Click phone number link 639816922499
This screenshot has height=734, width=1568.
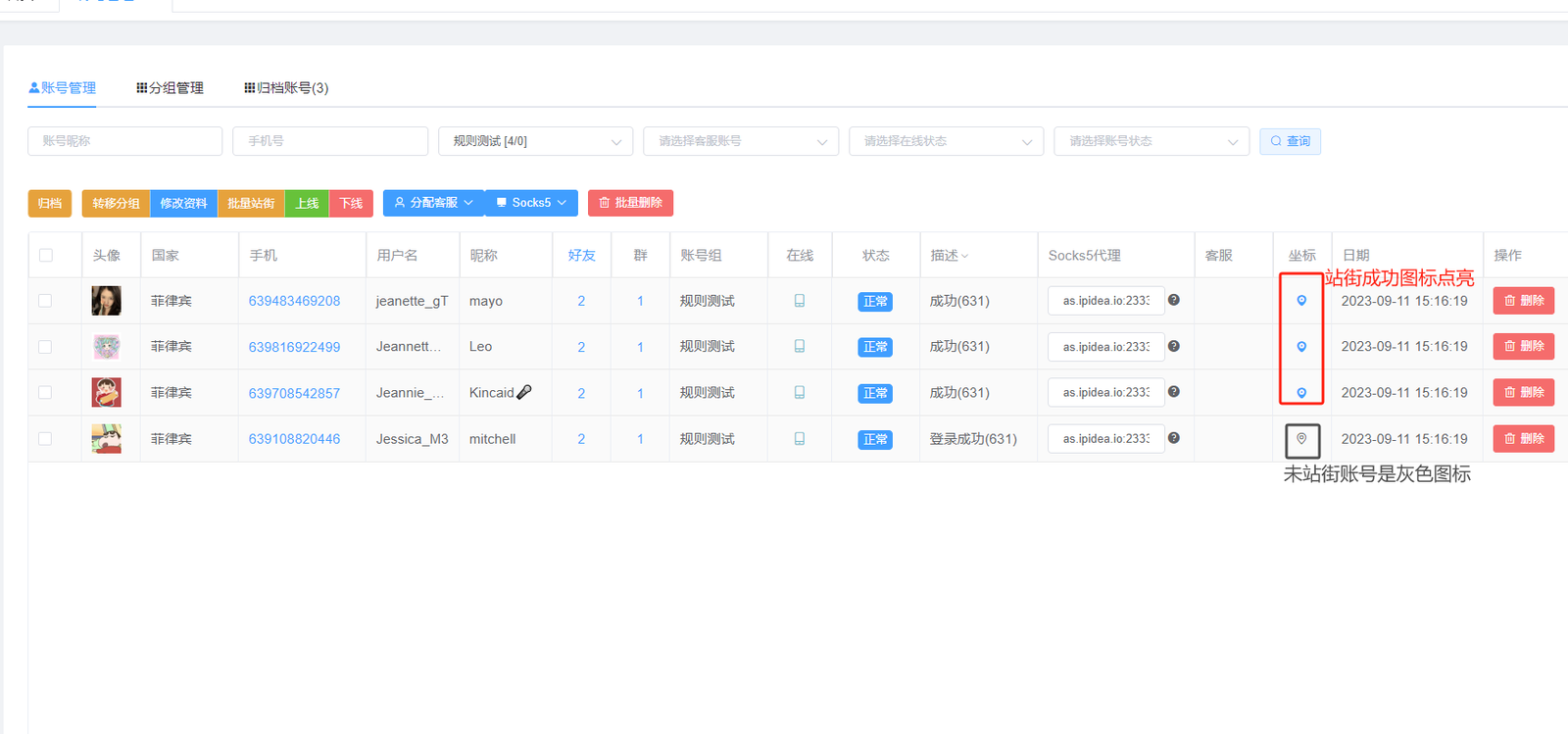[294, 347]
